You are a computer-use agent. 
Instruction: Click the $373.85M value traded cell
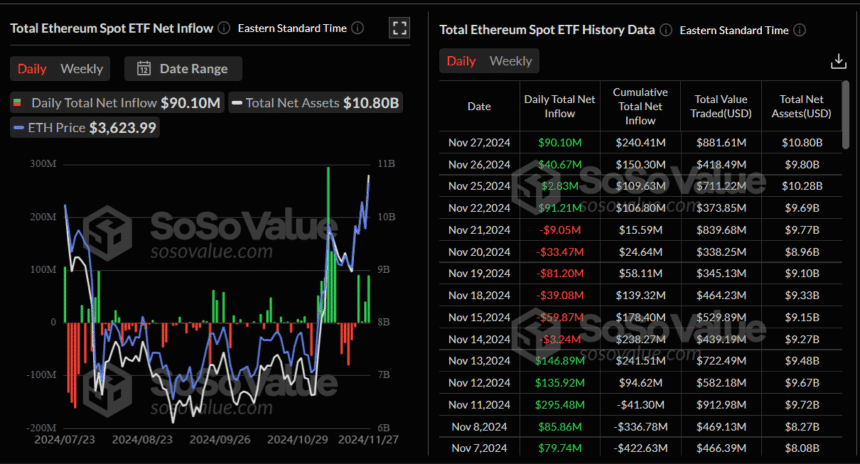click(721, 208)
